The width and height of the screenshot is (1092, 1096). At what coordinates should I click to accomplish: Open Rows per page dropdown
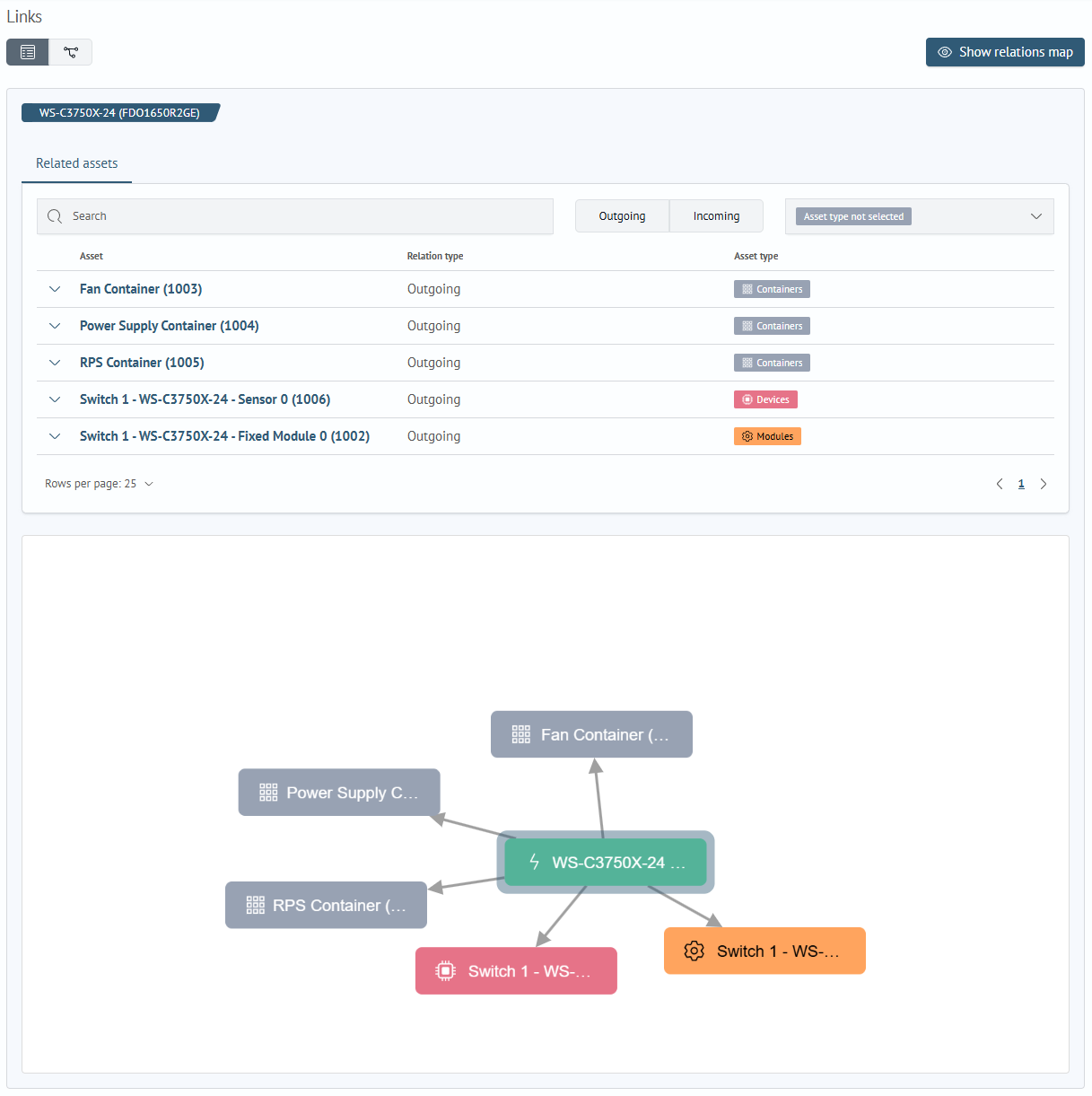[x=100, y=484]
